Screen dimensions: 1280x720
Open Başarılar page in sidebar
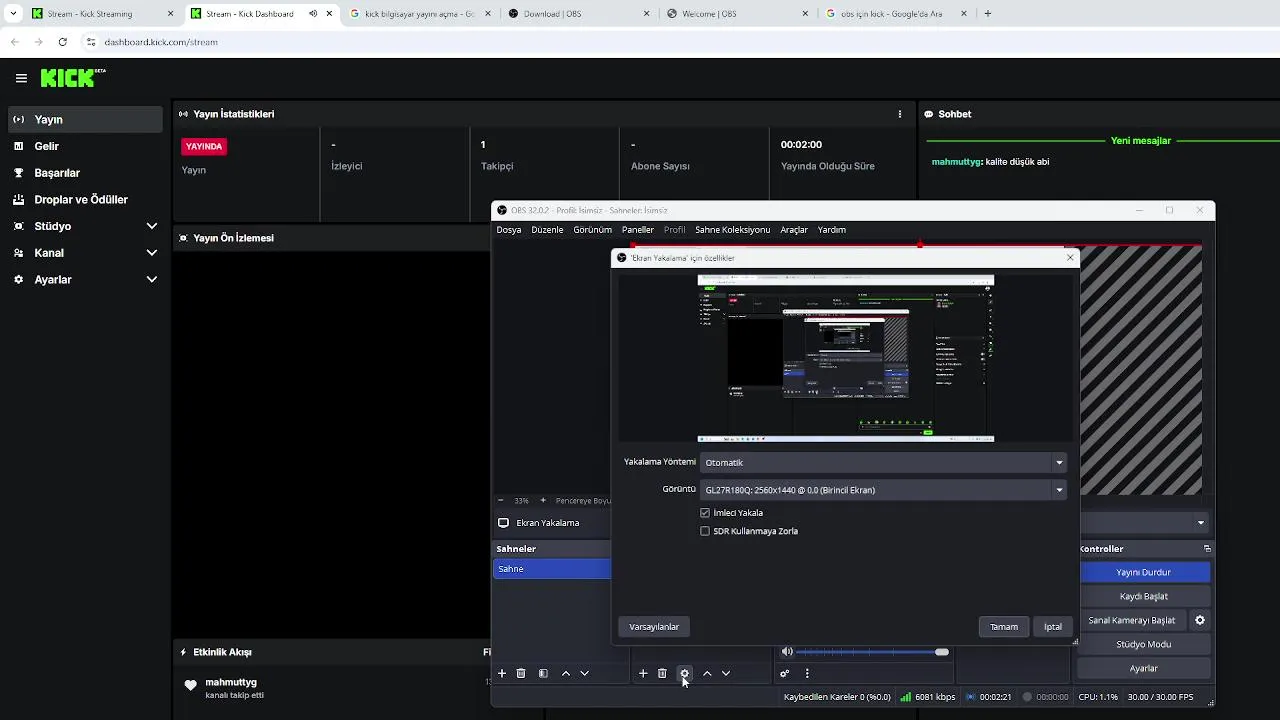tap(85, 173)
